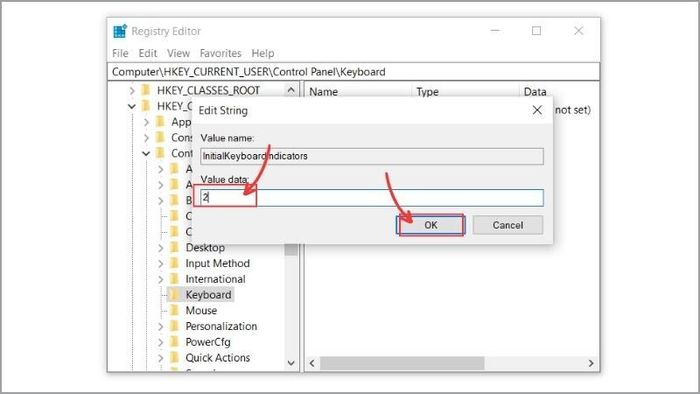The width and height of the screenshot is (700, 394).
Task: Expand the International key
Action: 160,279
